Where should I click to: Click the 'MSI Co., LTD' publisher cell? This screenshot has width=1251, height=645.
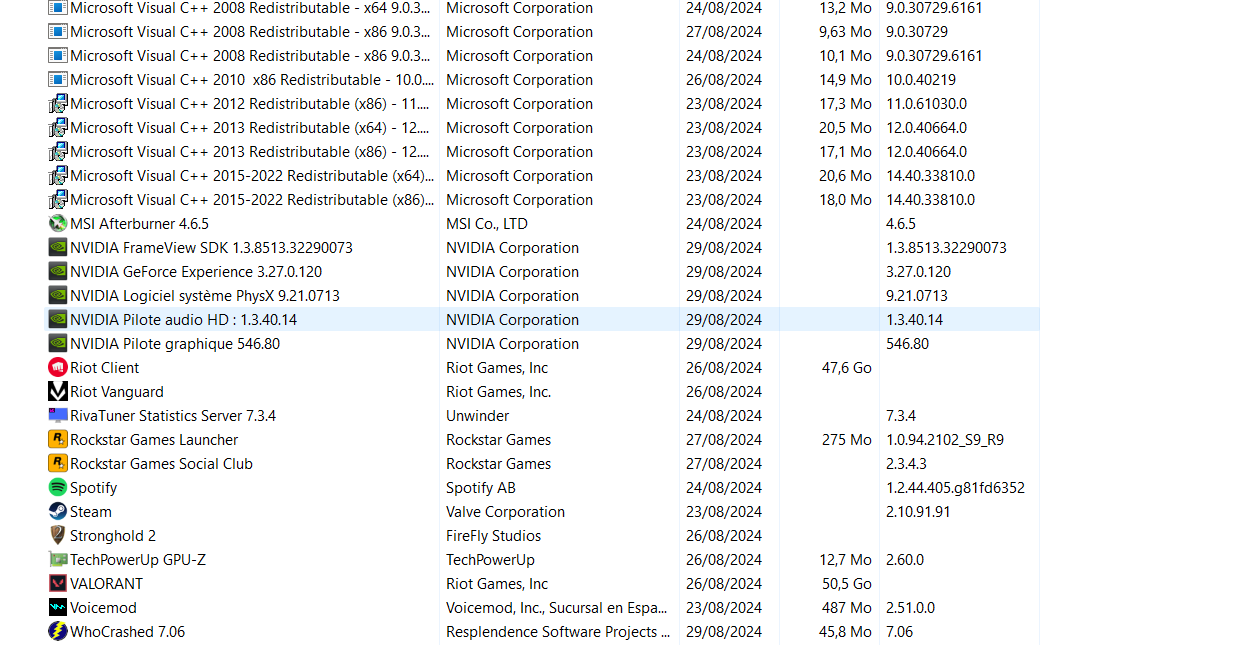[487, 224]
